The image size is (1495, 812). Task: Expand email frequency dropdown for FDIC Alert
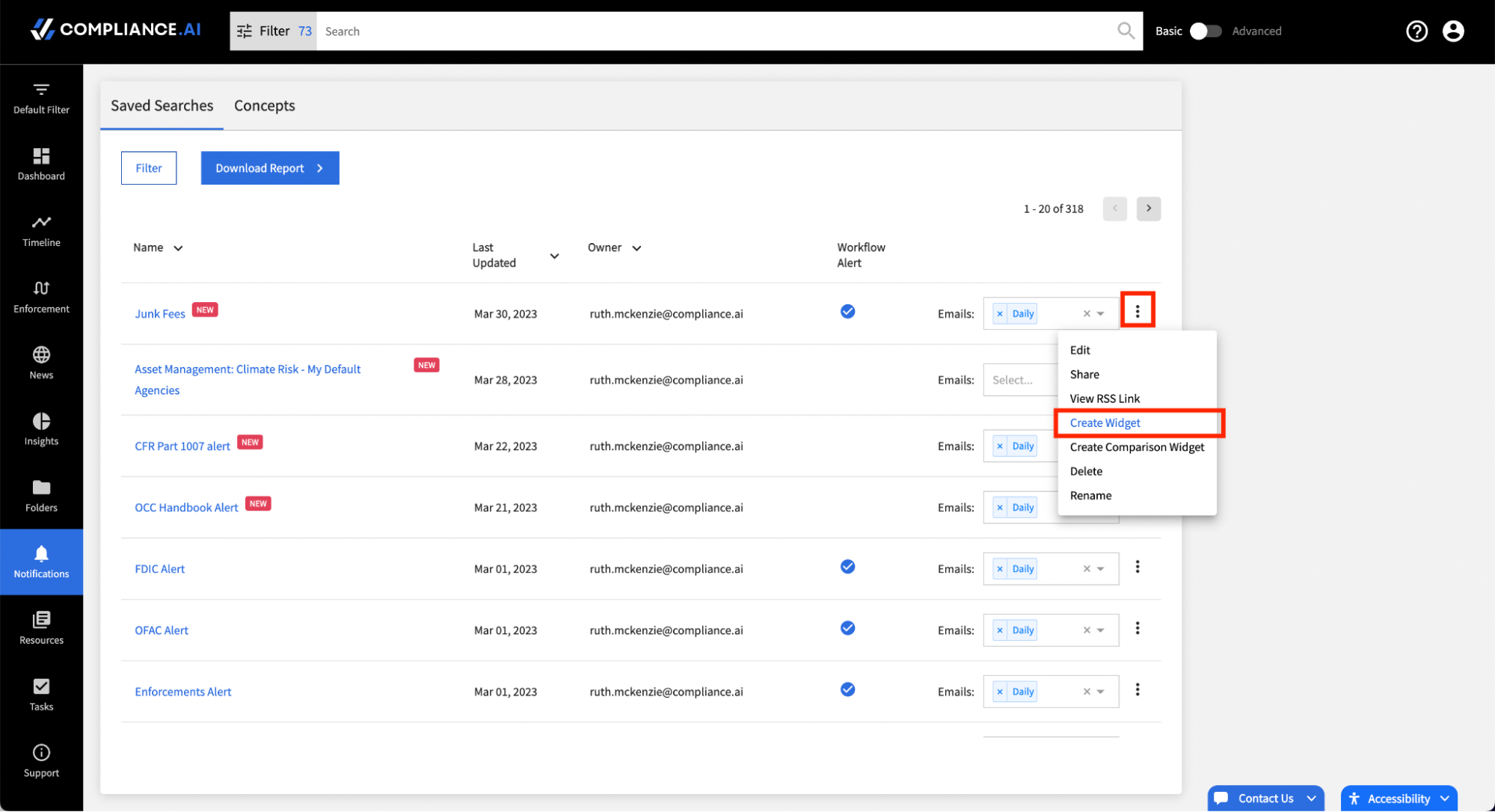[1100, 569]
